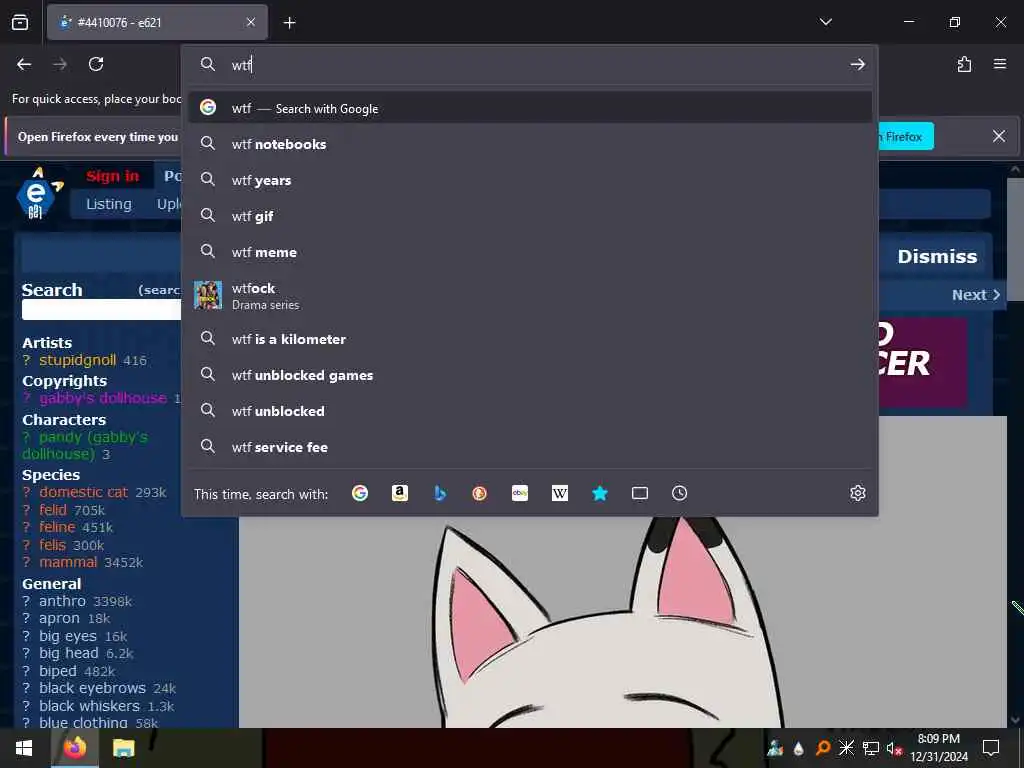This screenshot has height=768, width=1024.
Task: Open the anthro tag
Action: (62, 601)
